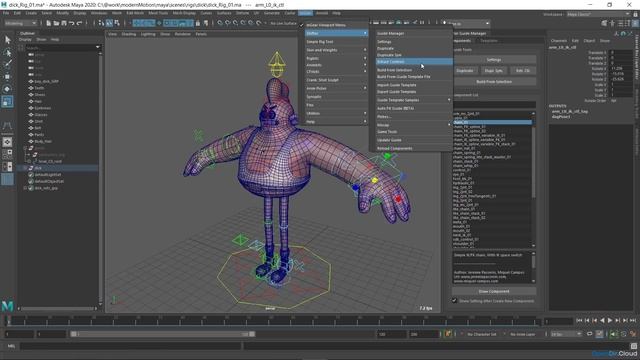Save the scene using the toolbar icon
Screen dimensions: 640x360
tap(64, 23)
